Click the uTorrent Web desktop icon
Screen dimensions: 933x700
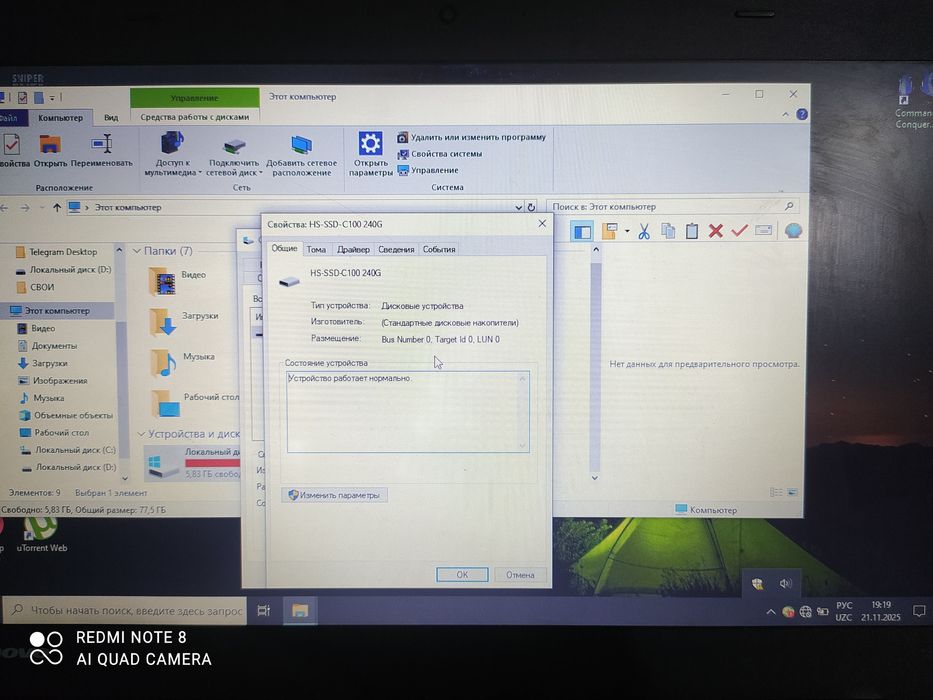(x=41, y=534)
